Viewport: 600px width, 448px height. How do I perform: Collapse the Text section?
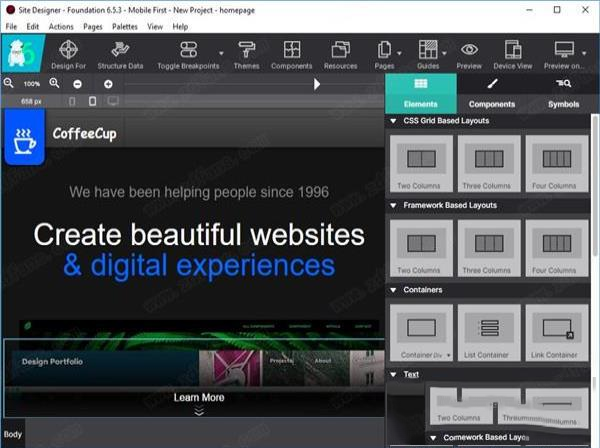click(393, 375)
